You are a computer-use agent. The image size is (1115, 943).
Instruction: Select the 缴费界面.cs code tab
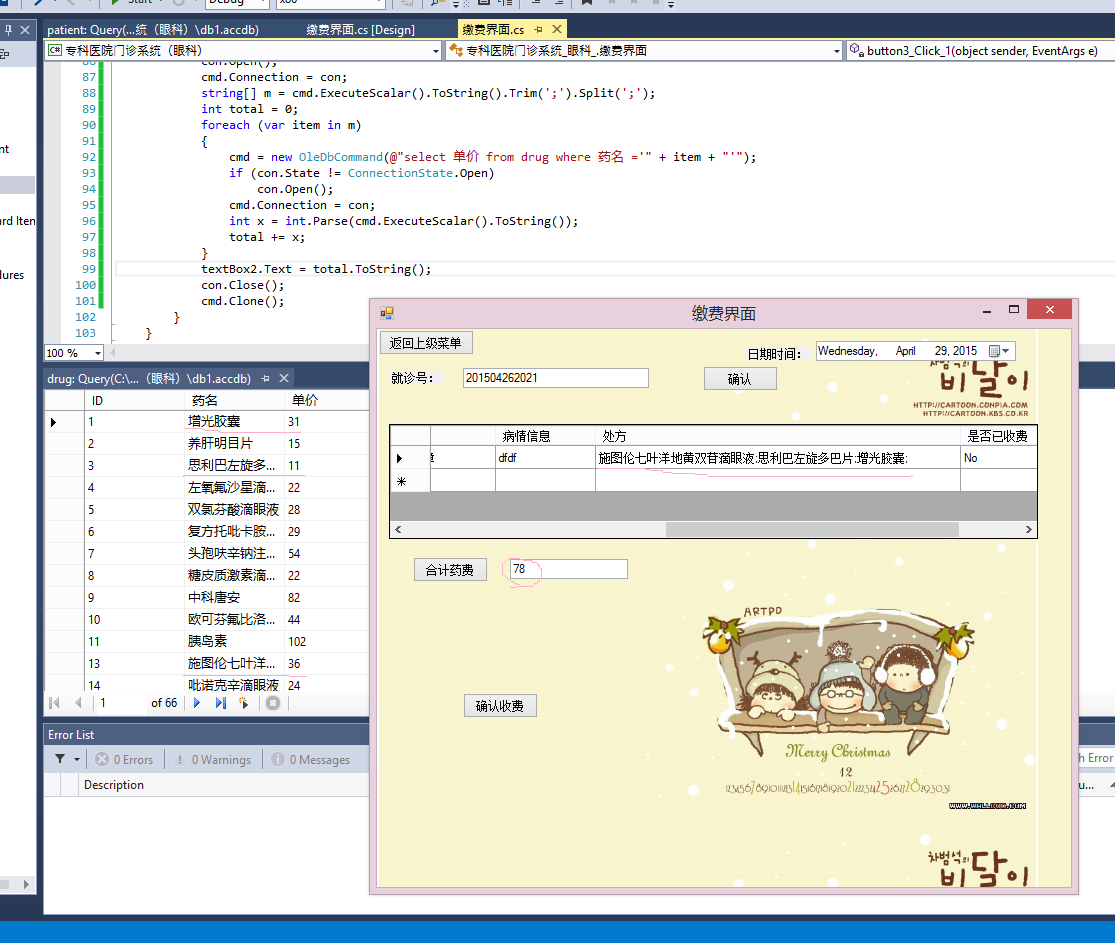pos(493,29)
